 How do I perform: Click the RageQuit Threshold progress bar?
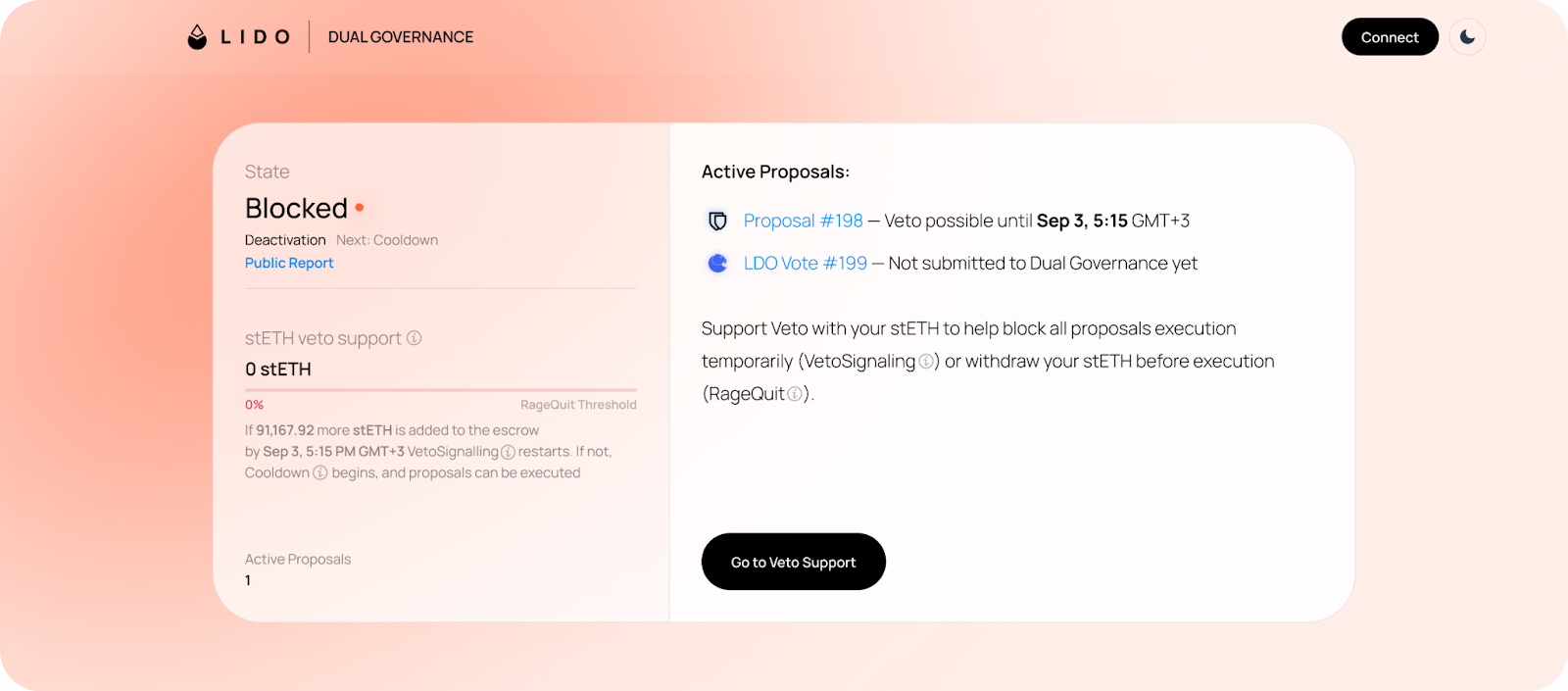click(x=440, y=390)
